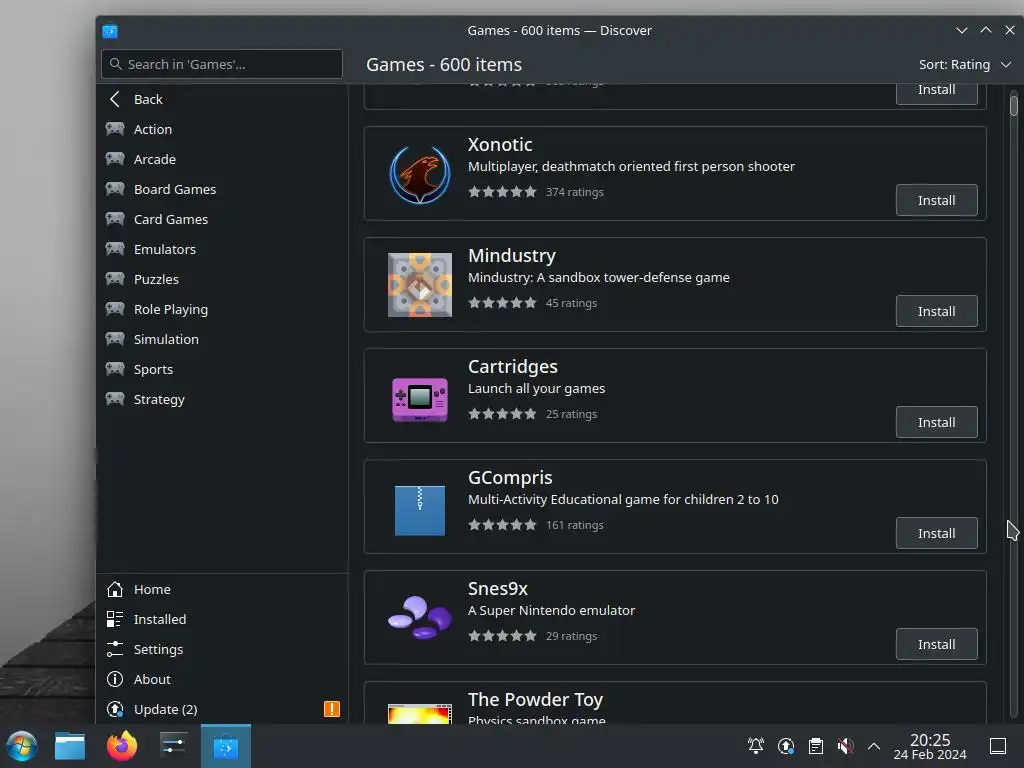
Task: Click Xonotic's star rating
Action: point(502,192)
